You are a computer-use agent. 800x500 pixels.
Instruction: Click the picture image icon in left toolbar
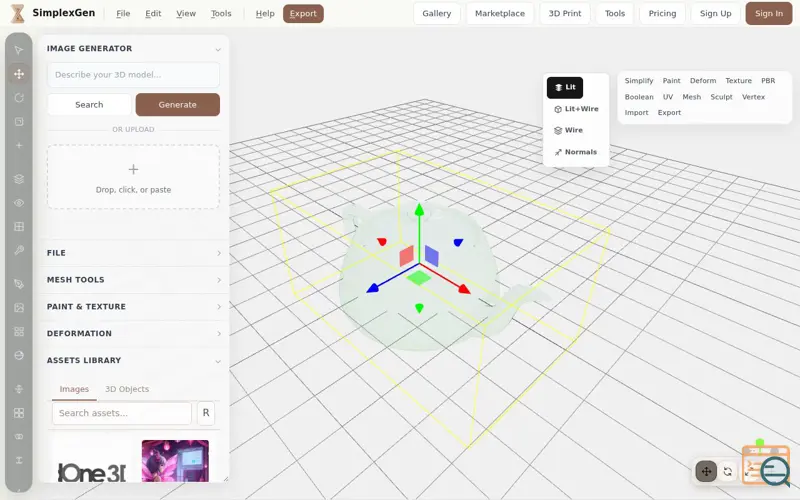(19, 308)
